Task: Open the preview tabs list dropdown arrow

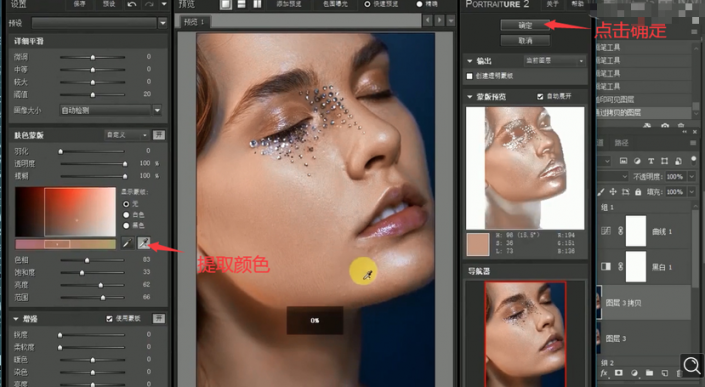Action: [x=451, y=20]
